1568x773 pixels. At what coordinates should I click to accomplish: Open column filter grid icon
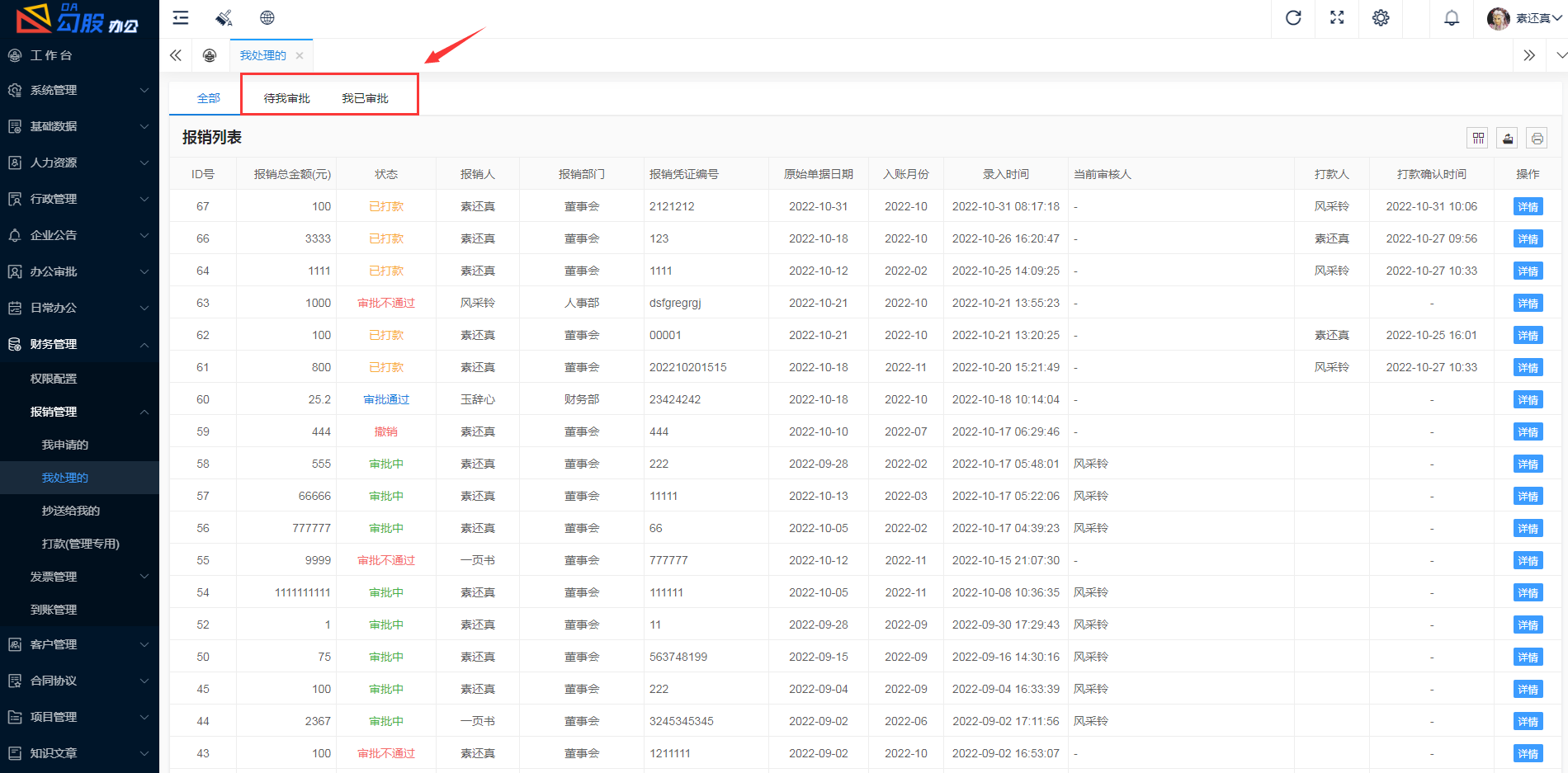1478,139
